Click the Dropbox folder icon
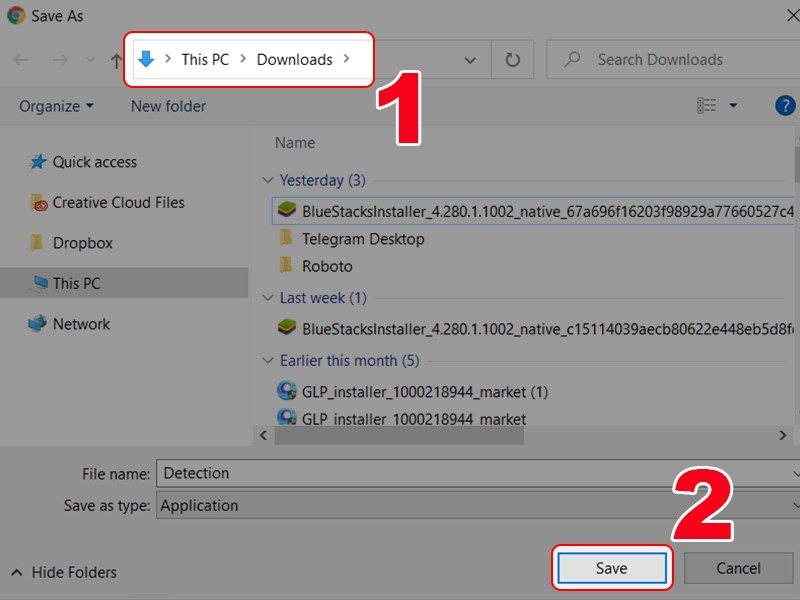The height and width of the screenshot is (600, 800). [x=36, y=242]
